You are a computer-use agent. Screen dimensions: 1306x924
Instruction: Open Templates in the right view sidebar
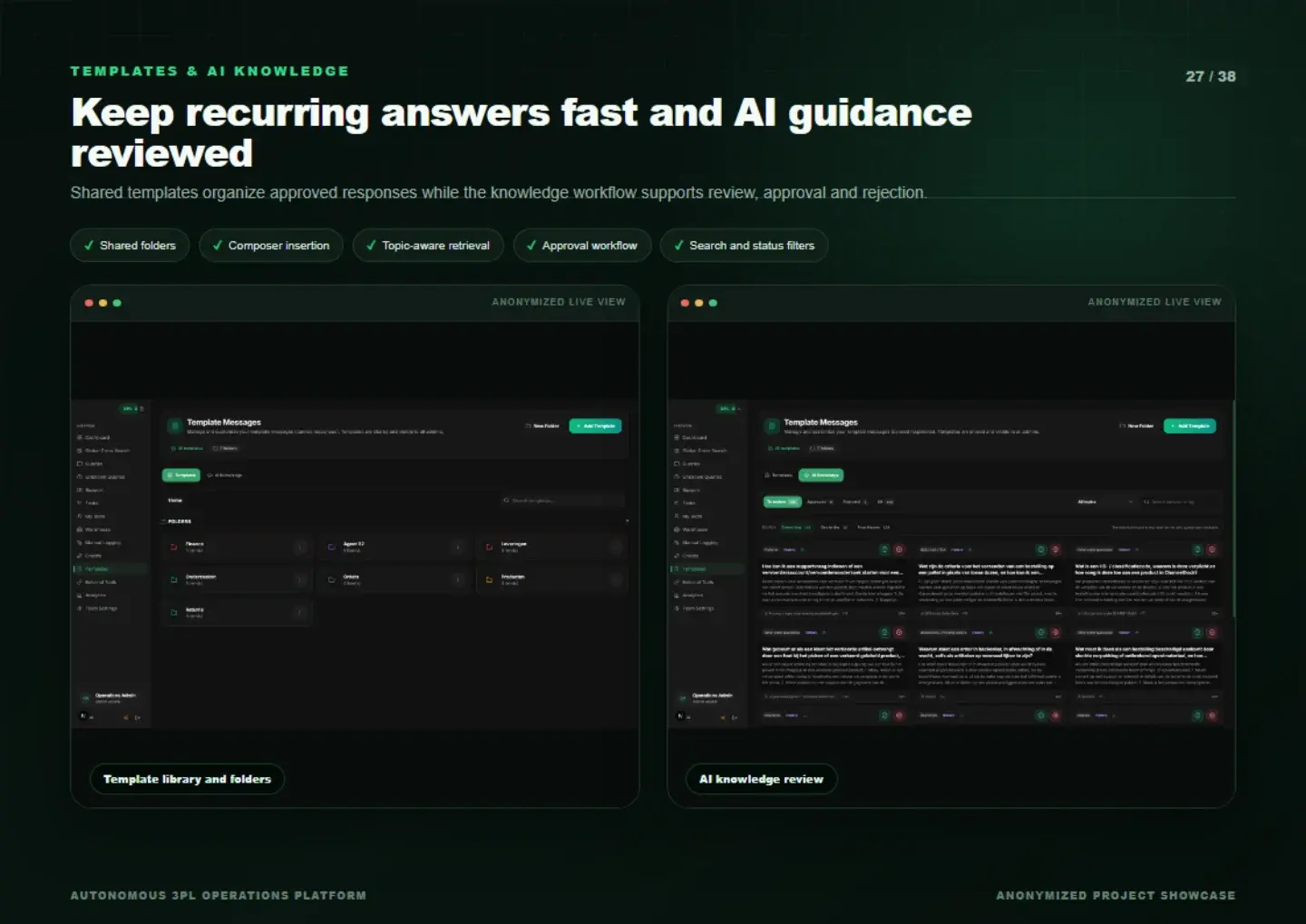tap(708, 569)
